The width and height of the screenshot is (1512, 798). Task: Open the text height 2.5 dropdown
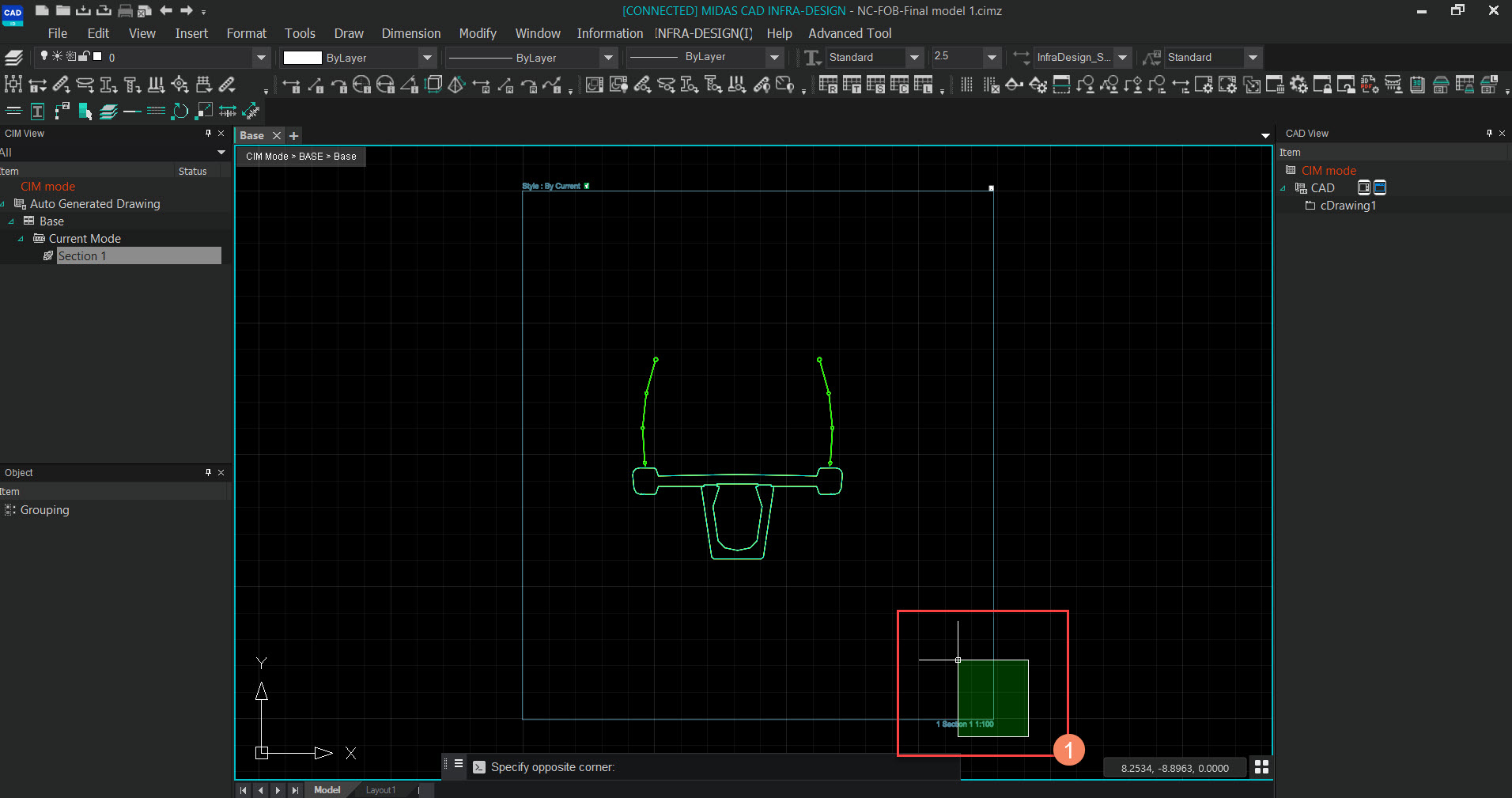(x=992, y=57)
